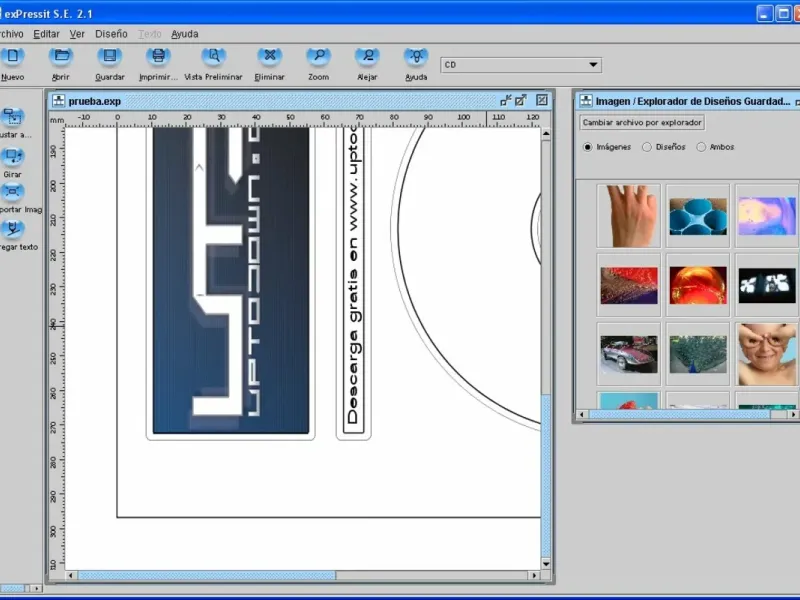Click the Ajustar a... side tool
Viewport: 800px width, 600px height.
click(12, 118)
